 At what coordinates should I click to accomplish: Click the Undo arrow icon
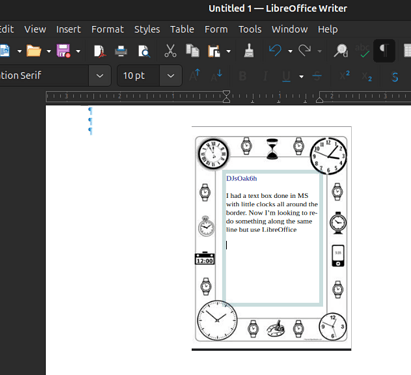click(275, 51)
